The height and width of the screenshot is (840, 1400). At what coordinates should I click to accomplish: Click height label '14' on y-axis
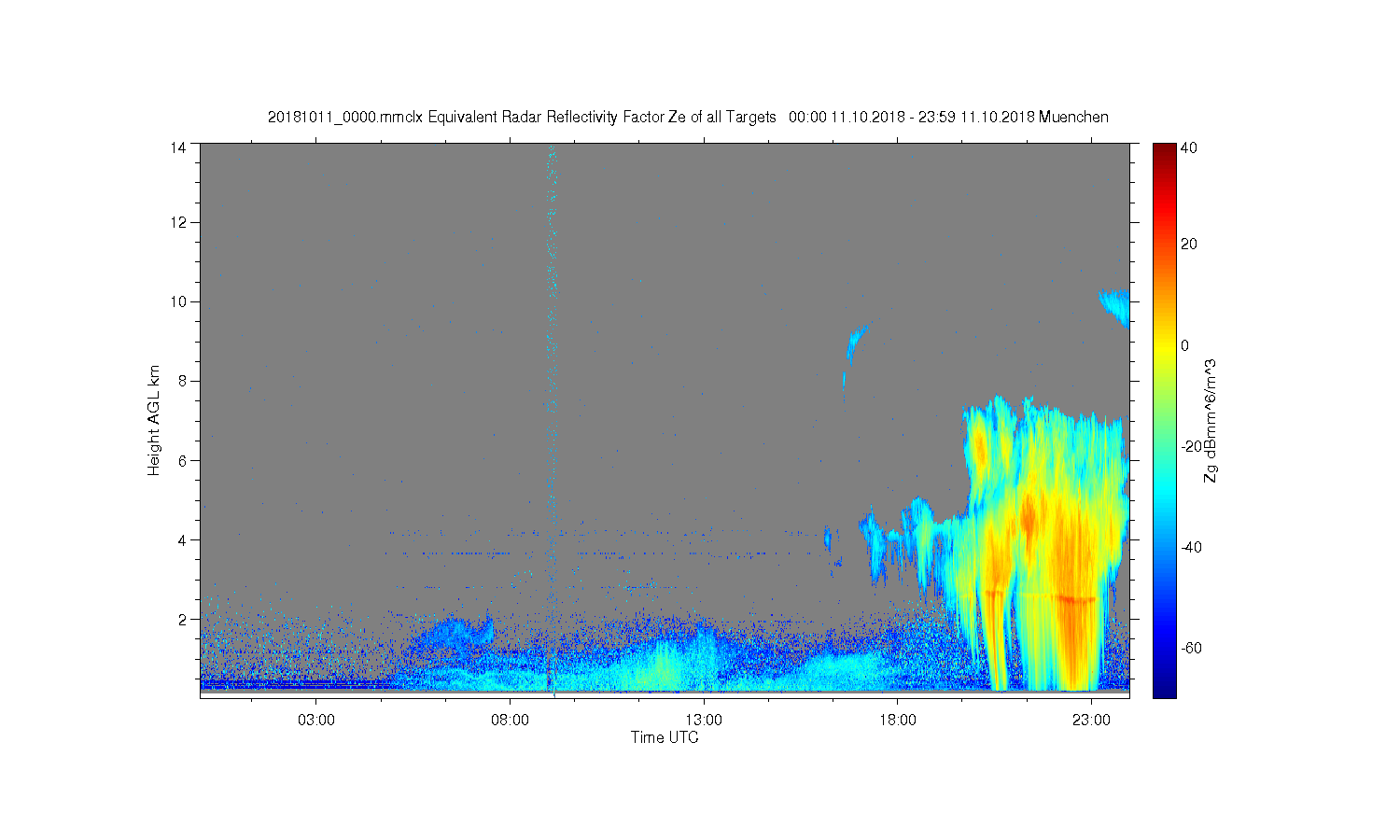pos(177,147)
